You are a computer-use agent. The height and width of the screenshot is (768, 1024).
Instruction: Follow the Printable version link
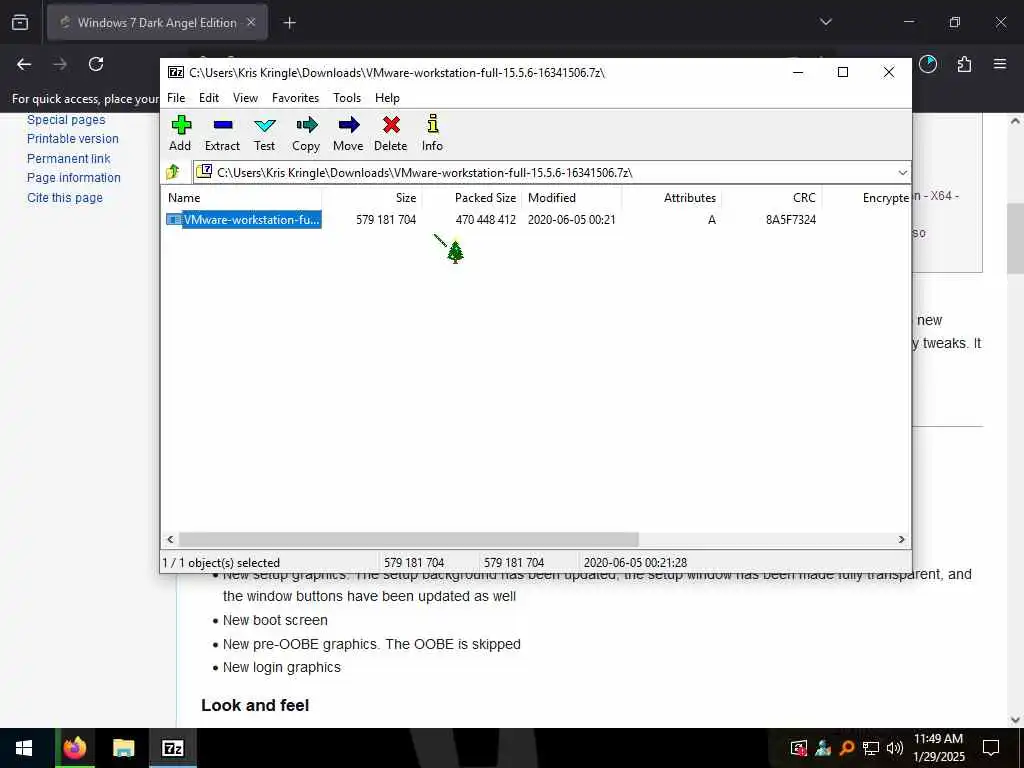[72, 138]
